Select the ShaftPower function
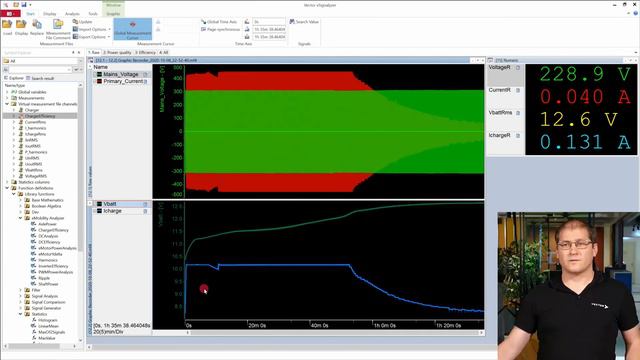This screenshot has width=640, height=360. point(48,284)
